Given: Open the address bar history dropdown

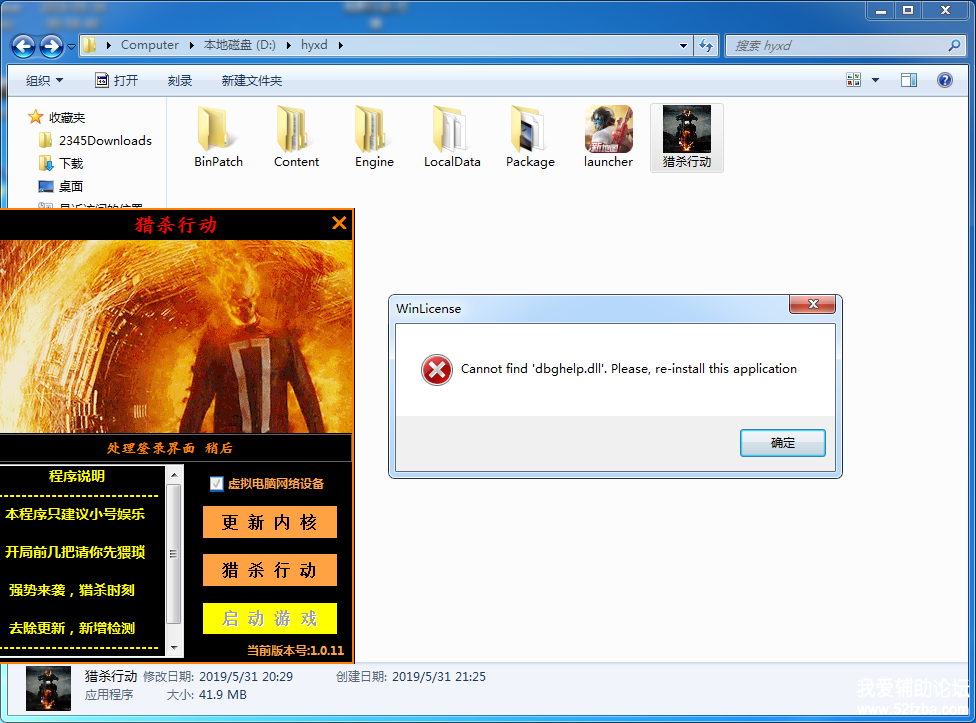Looking at the screenshot, I should [683, 45].
